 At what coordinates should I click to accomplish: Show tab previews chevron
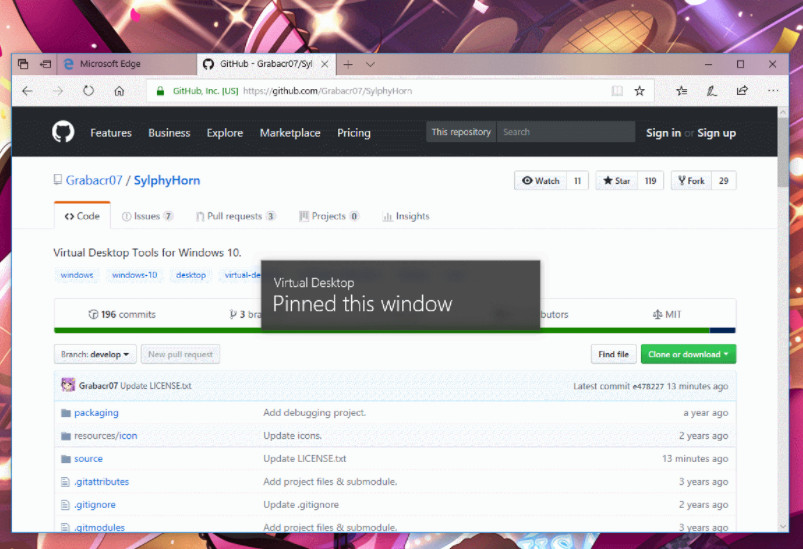point(370,64)
